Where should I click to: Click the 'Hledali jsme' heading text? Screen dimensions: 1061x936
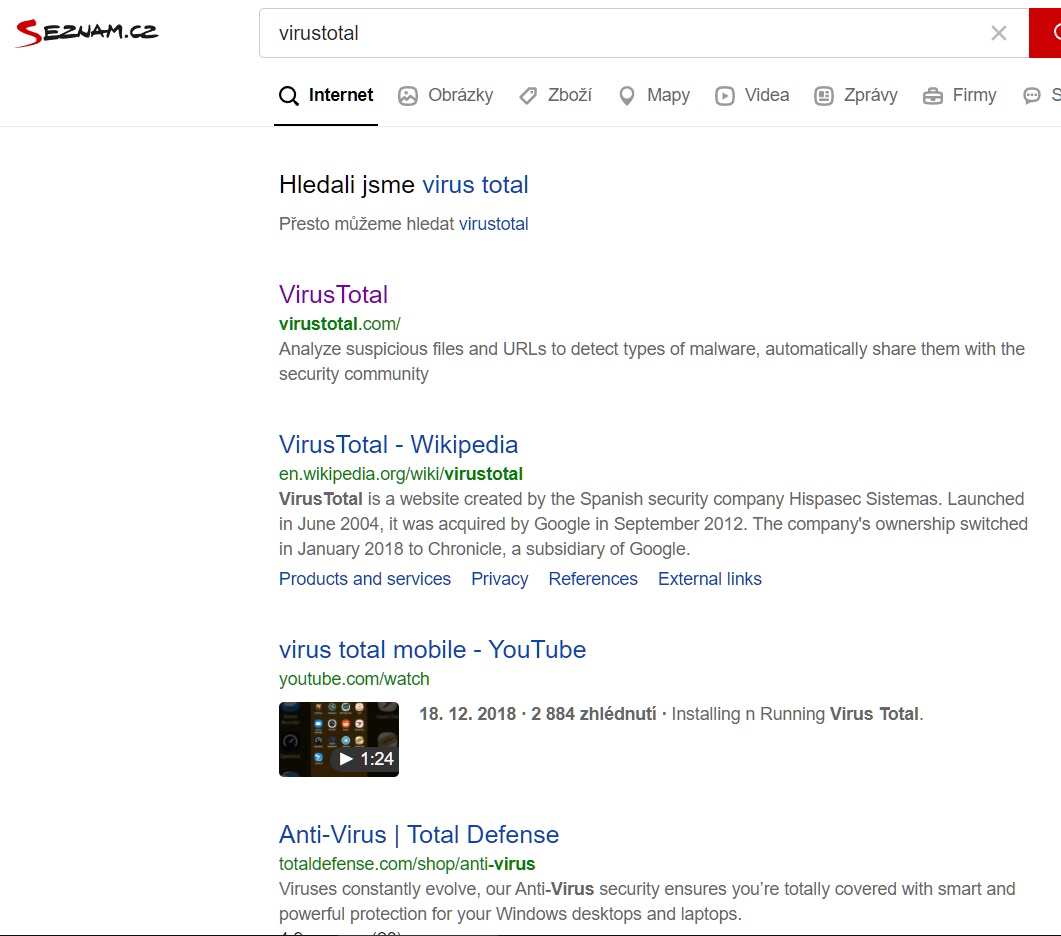[x=346, y=185]
